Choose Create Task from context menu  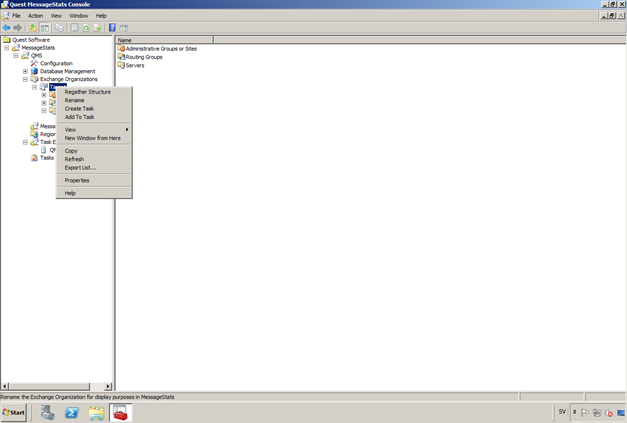tap(94, 109)
